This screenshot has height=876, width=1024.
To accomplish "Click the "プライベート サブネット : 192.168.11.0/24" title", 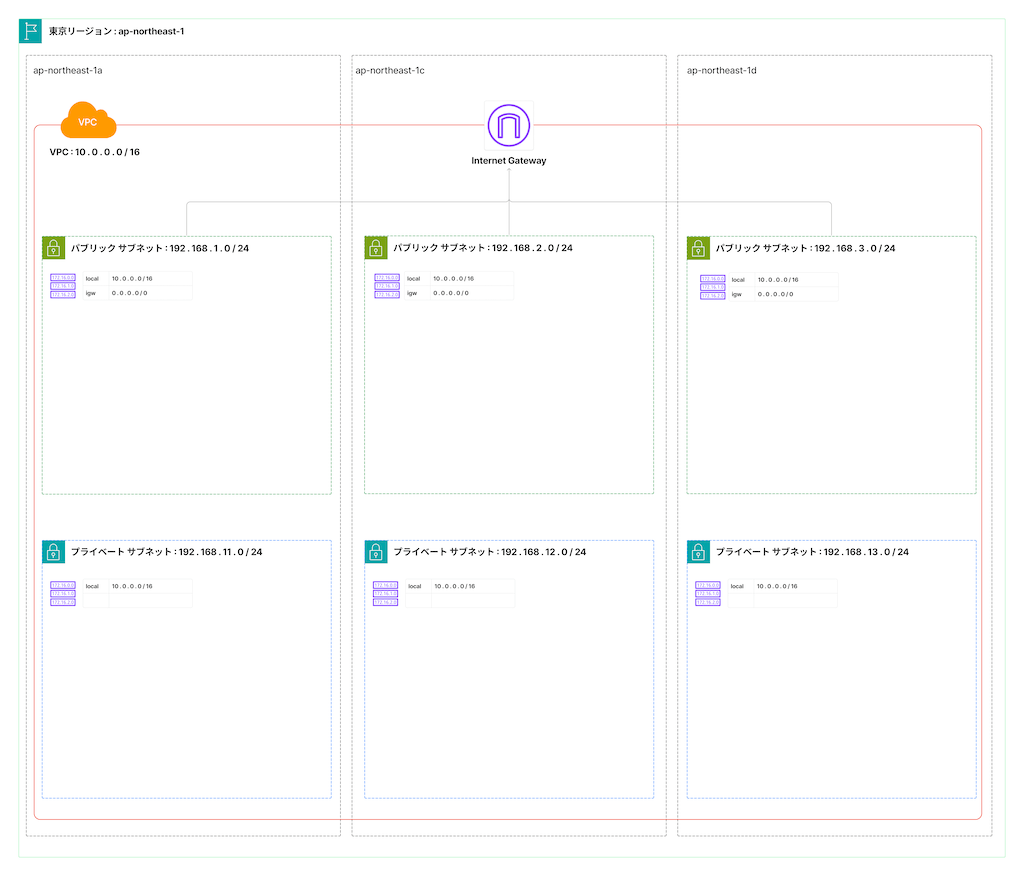I will click(x=167, y=552).
